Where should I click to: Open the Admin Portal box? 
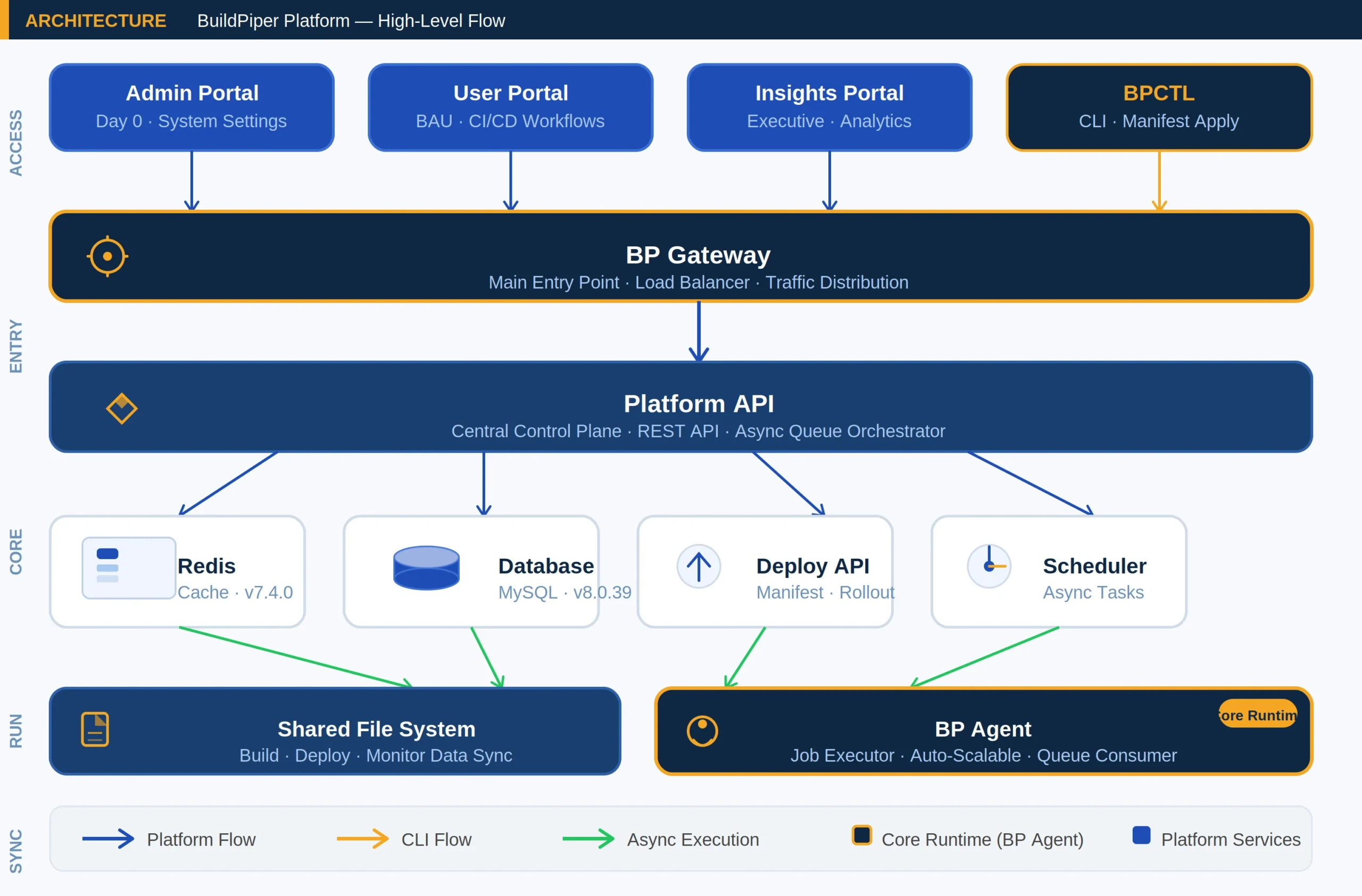point(191,107)
